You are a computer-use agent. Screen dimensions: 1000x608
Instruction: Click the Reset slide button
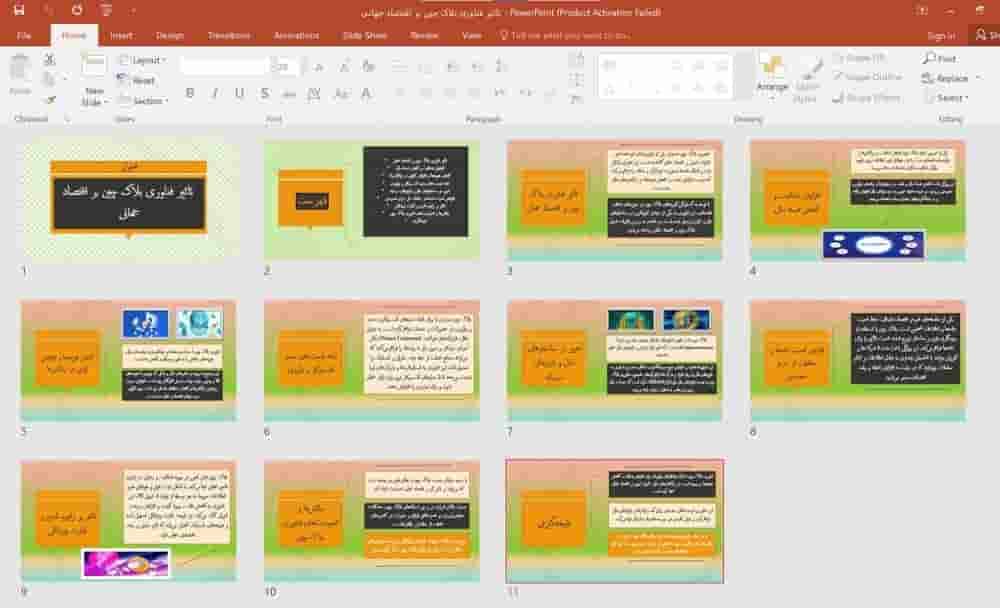tap(136, 80)
